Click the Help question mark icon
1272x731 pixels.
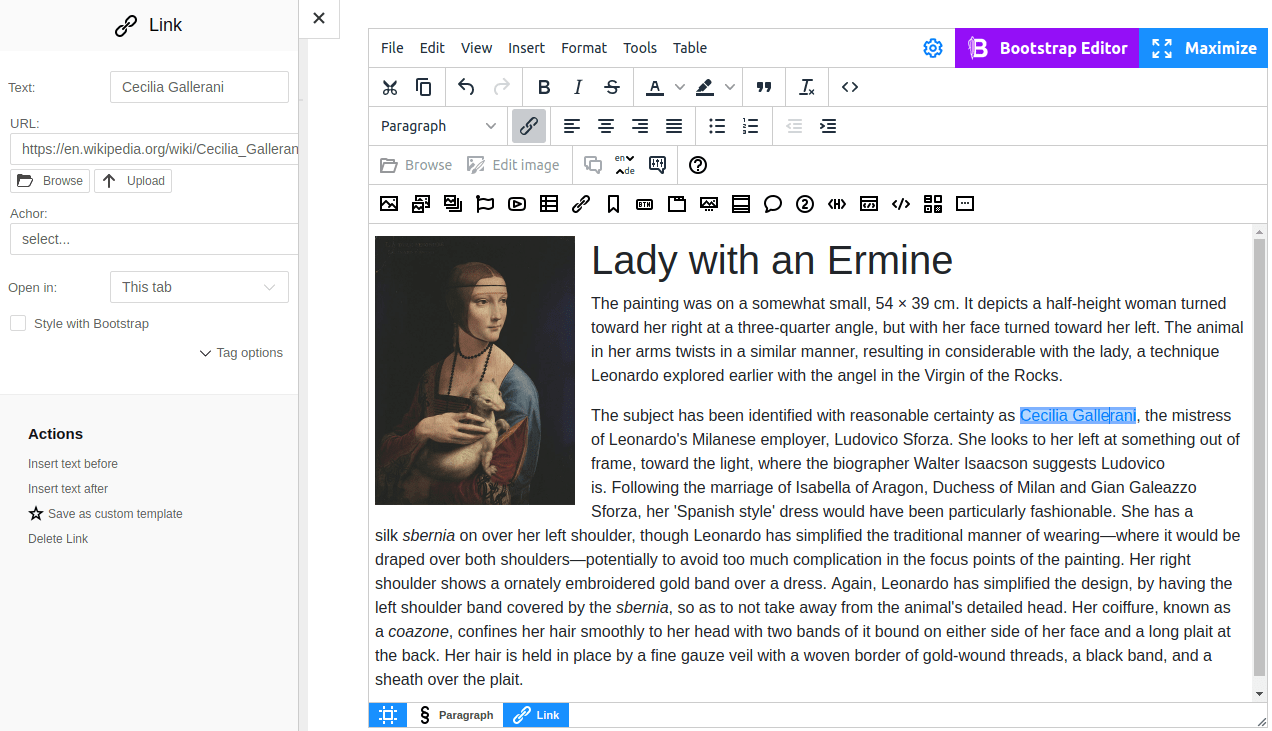click(x=698, y=165)
